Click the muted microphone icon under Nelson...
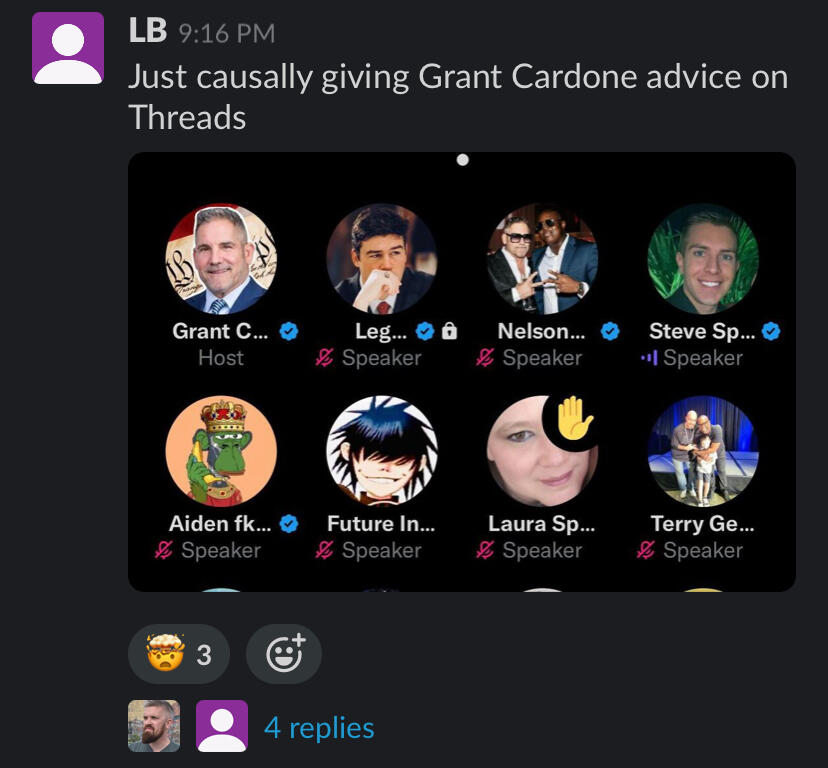828x768 pixels. pyautogui.click(x=485, y=358)
